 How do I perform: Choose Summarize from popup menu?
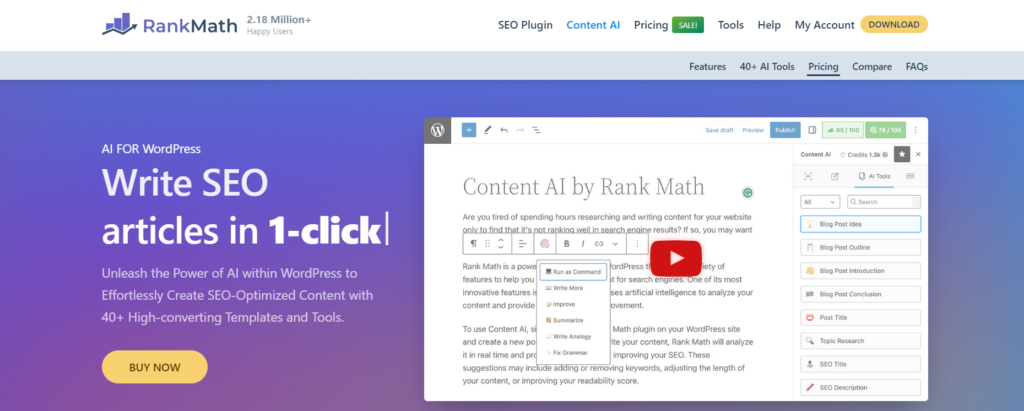coord(564,320)
